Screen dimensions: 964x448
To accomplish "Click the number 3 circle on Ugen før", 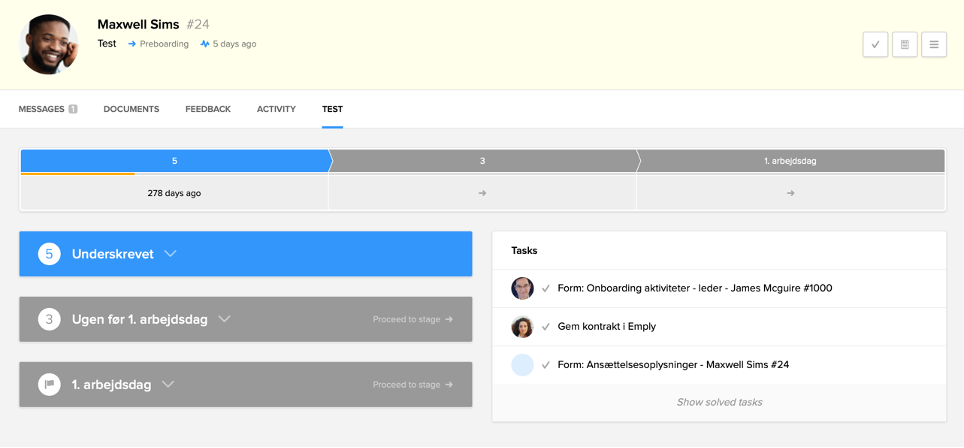I will 49,319.
